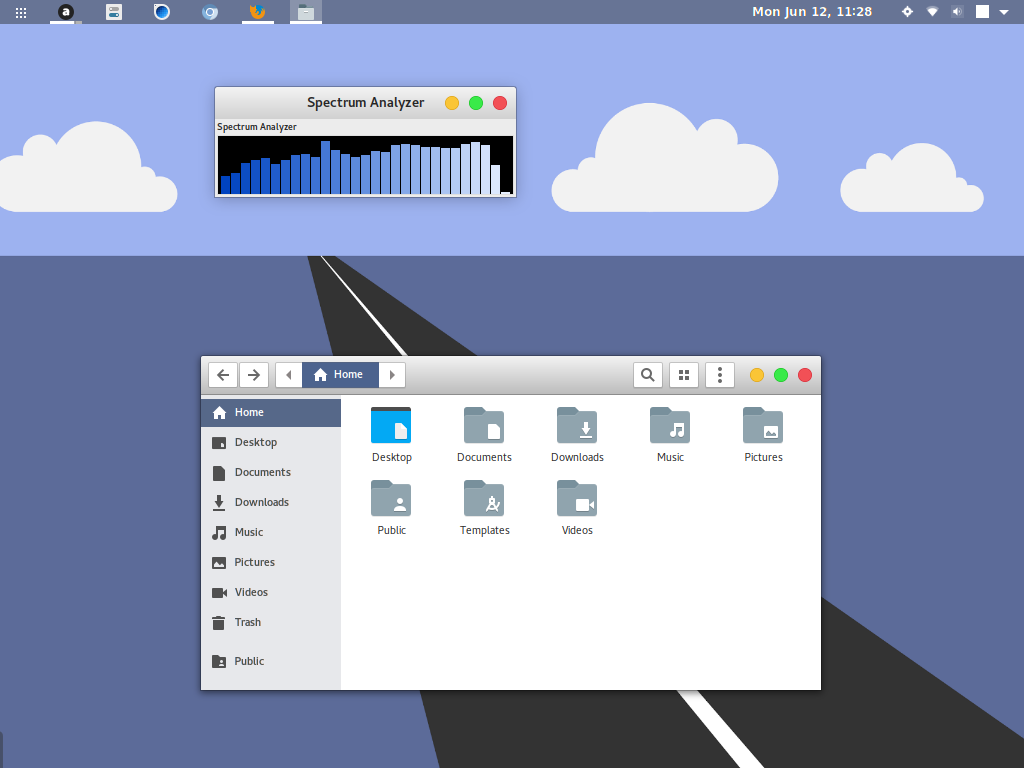Select the Pictures folder icon
This screenshot has width=1024, height=768.
[x=763, y=426]
